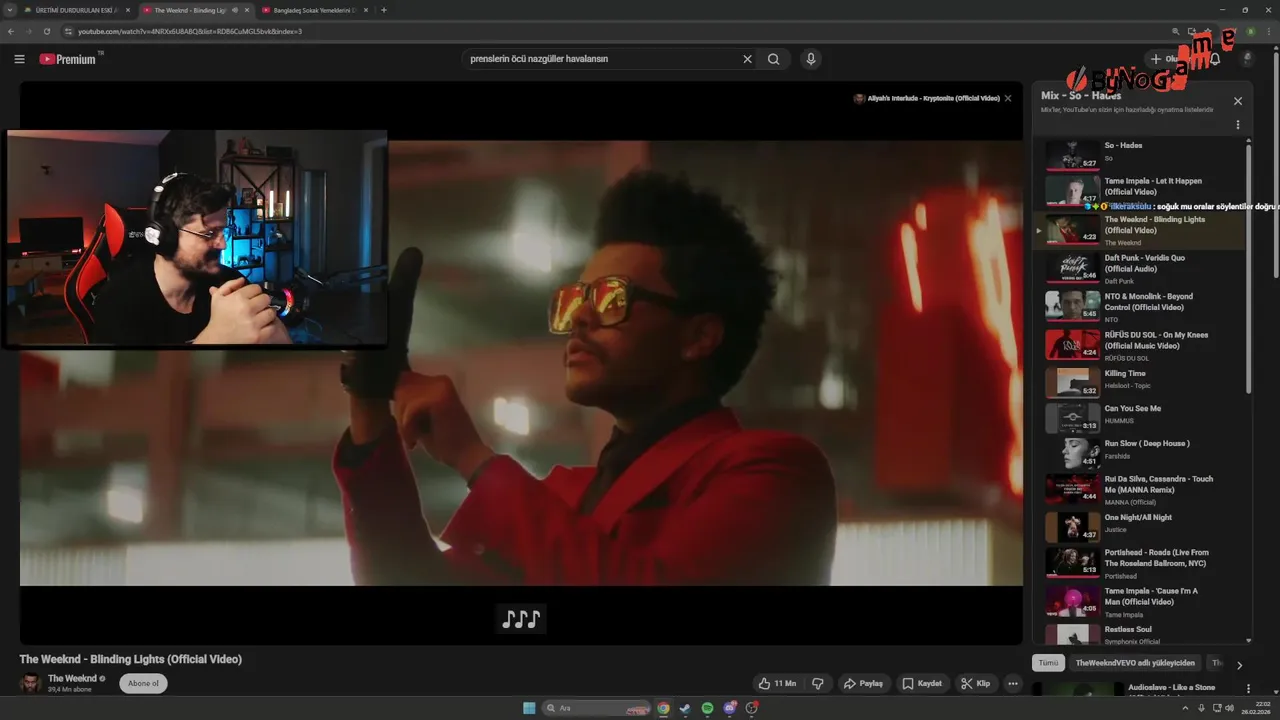Viewport: 1280px width, 720px height.
Task: Play Run Slow ( Deep House )
Action: [1139, 452]
